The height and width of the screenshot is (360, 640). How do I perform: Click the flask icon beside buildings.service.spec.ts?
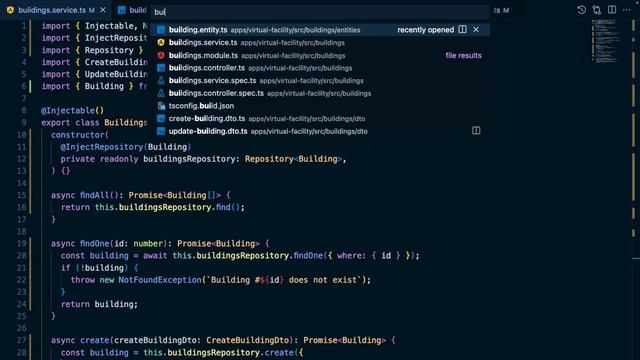[161, 80]
